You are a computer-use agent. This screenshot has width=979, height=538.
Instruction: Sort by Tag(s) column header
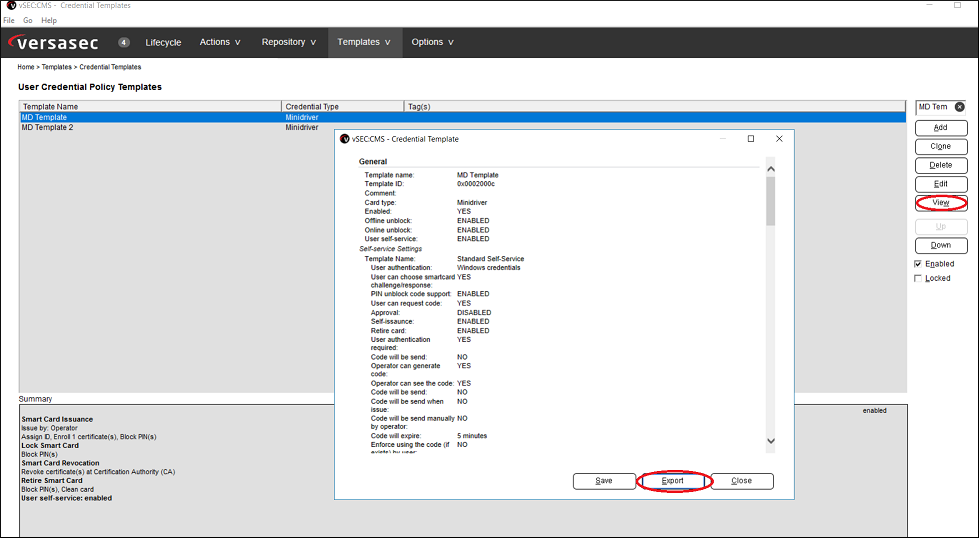tap(654, 107)
